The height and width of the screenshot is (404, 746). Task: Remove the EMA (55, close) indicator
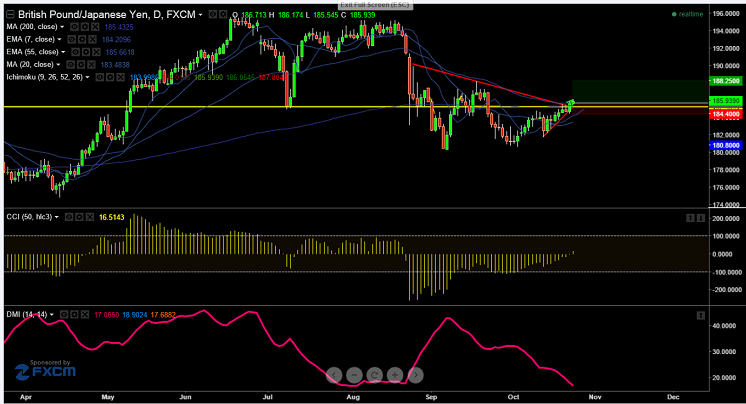pyautogui.click(x=96, y=52)
